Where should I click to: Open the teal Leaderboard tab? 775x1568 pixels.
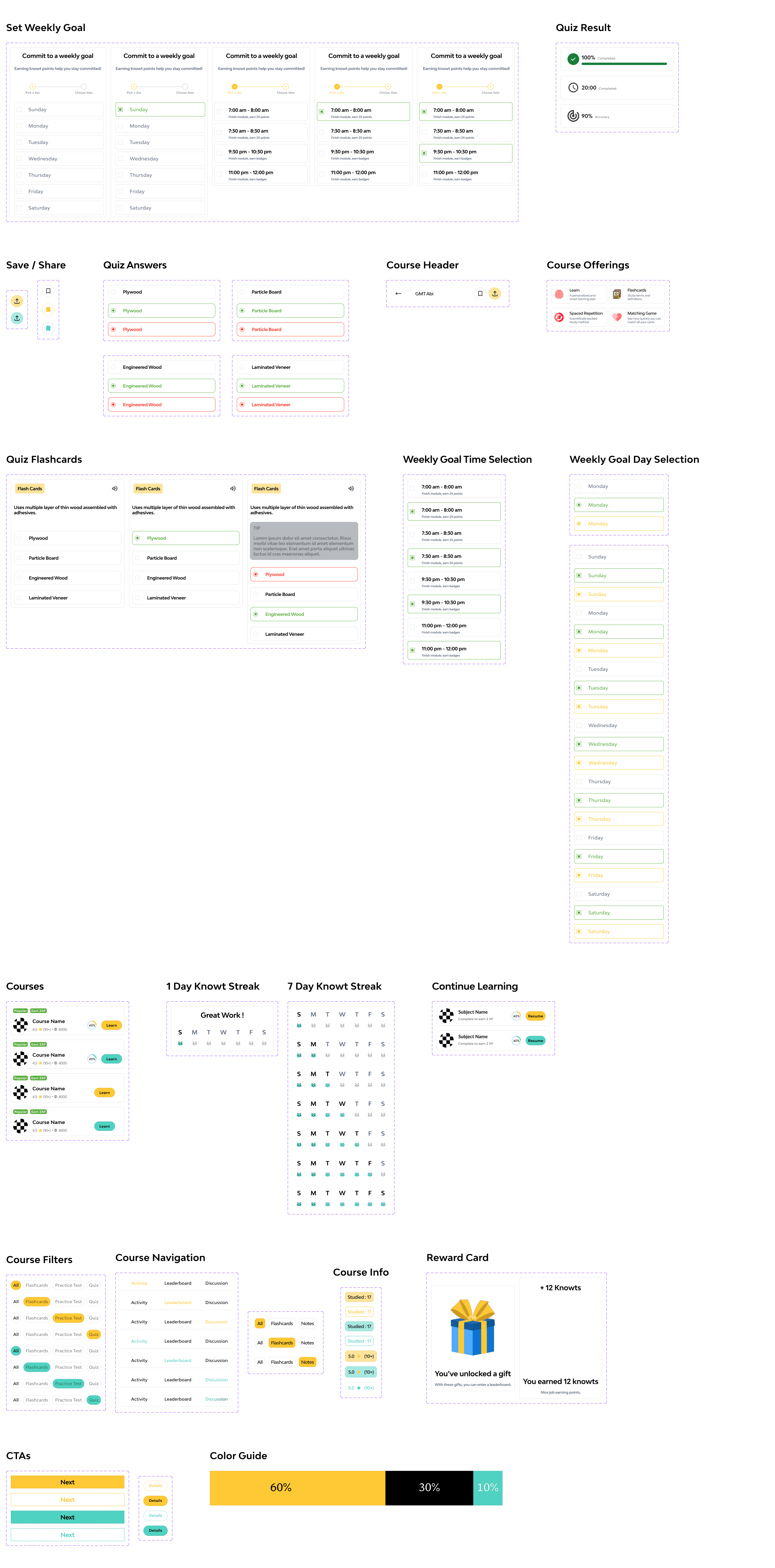(178, 1360)
